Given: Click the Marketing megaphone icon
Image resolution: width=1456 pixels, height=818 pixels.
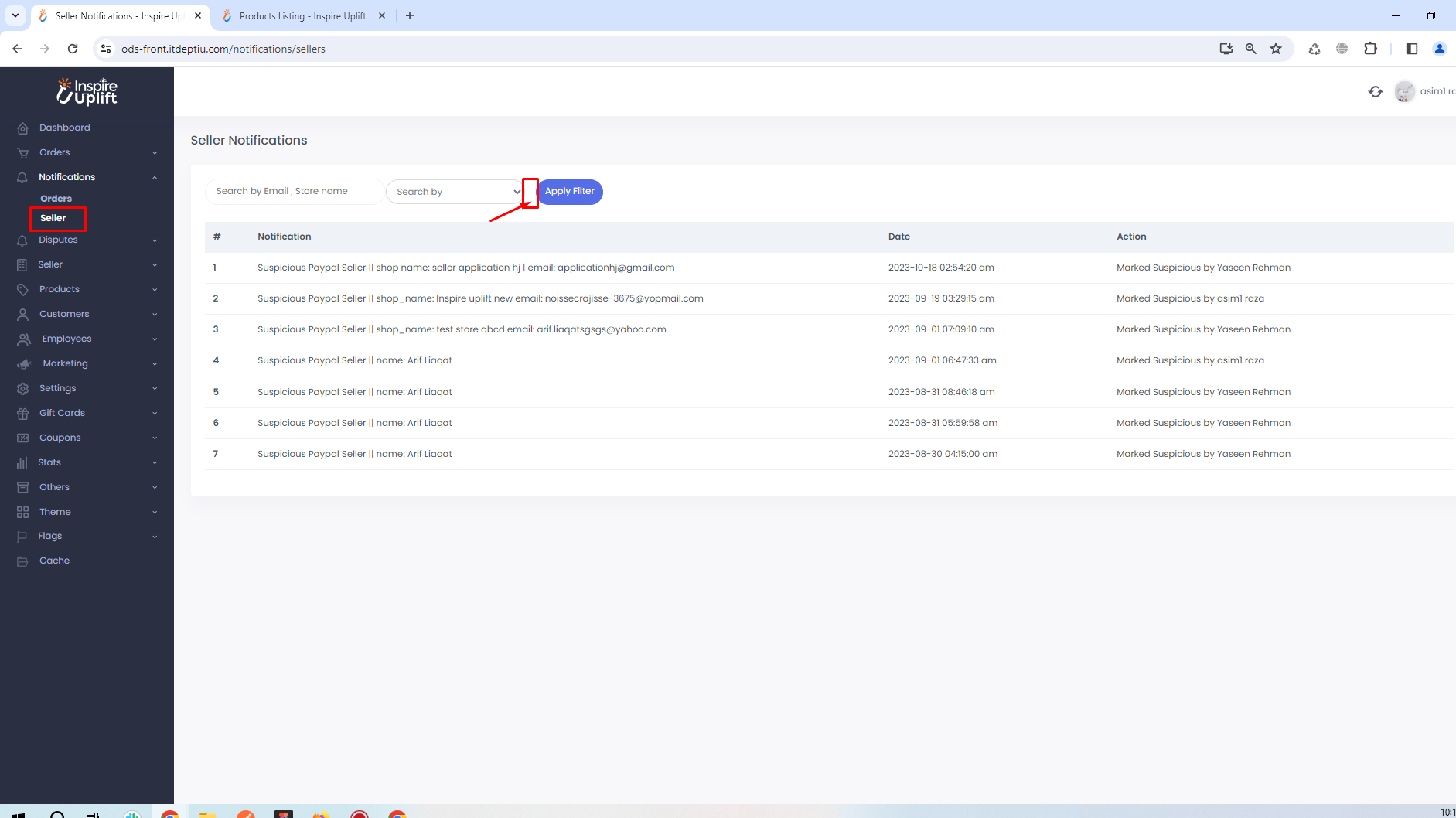Looking at the screenshot, I should [24, 364].
